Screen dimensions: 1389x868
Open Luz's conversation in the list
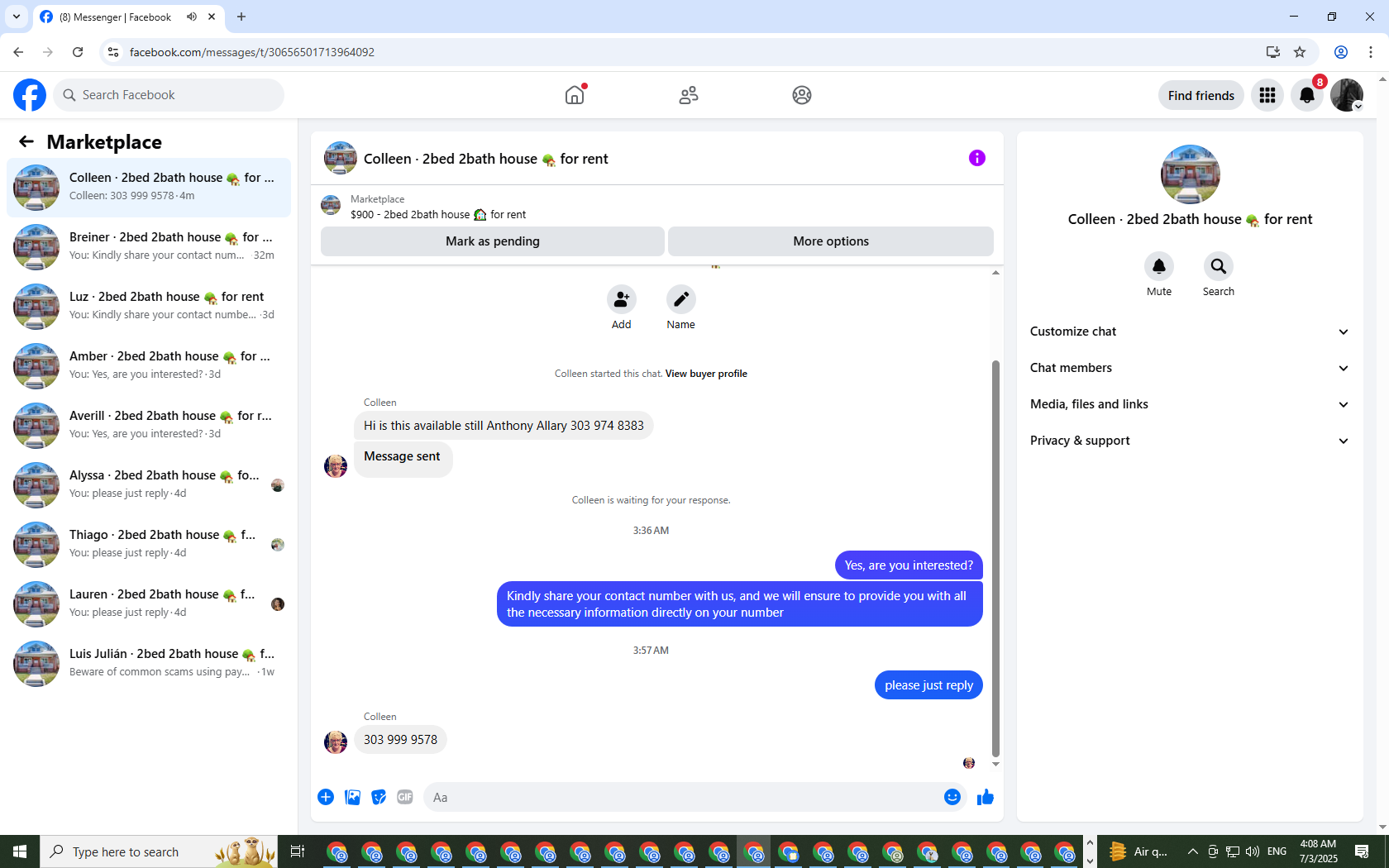149,307
